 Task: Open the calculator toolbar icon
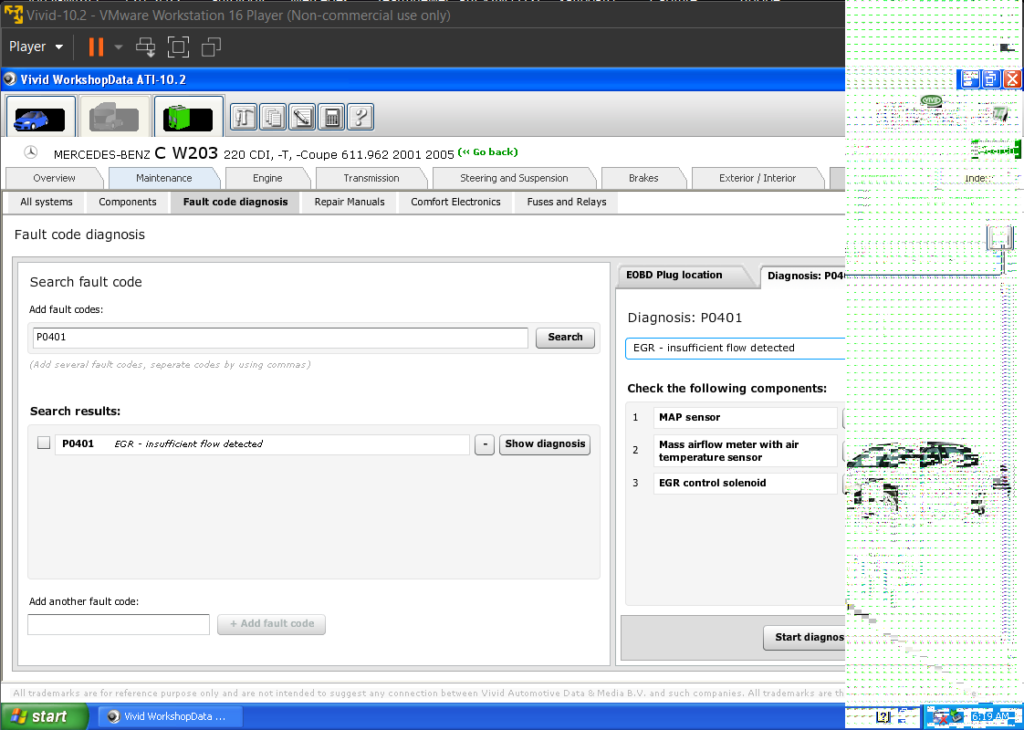click(x=332, y=118)
